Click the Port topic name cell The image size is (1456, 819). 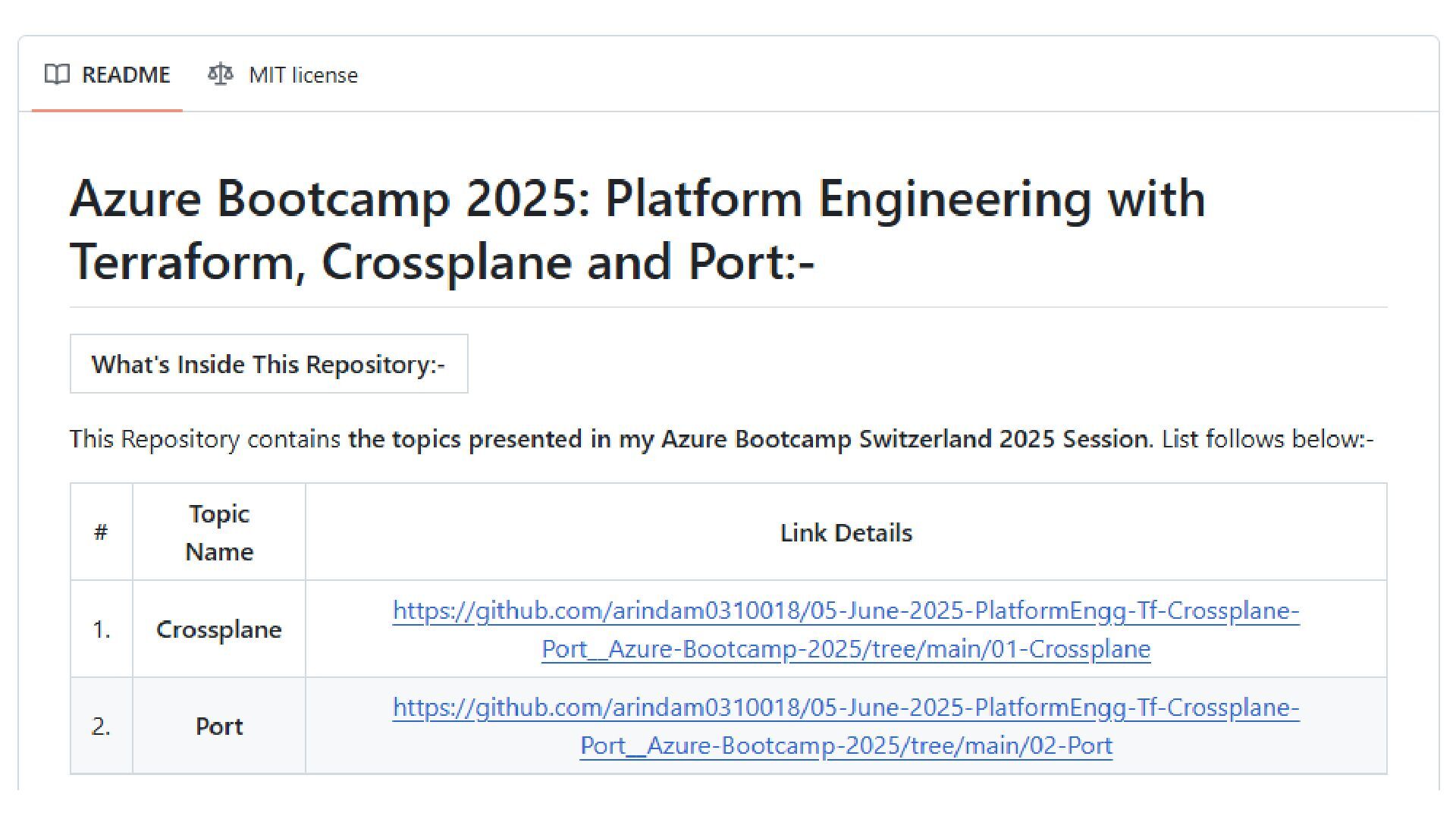[219, 726]
